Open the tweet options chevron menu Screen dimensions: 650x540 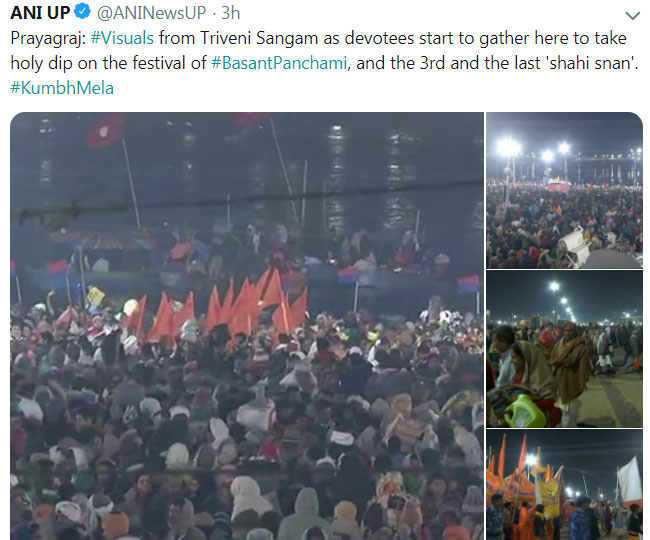point(632,16)
